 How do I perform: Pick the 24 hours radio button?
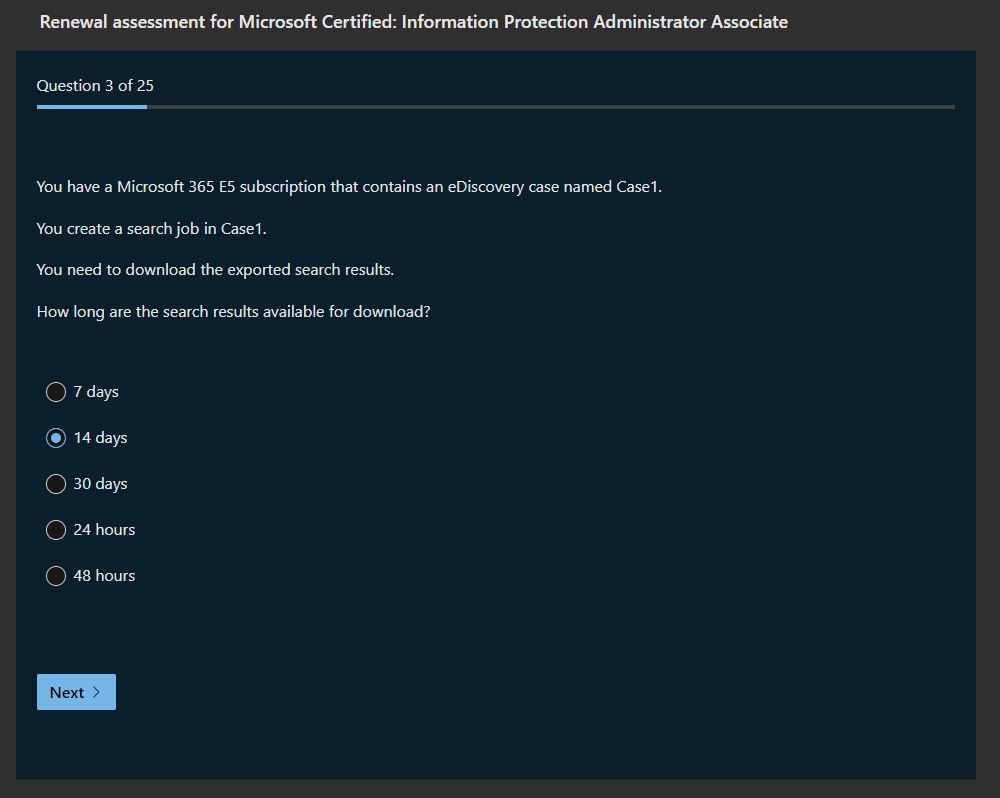[56, 530]
